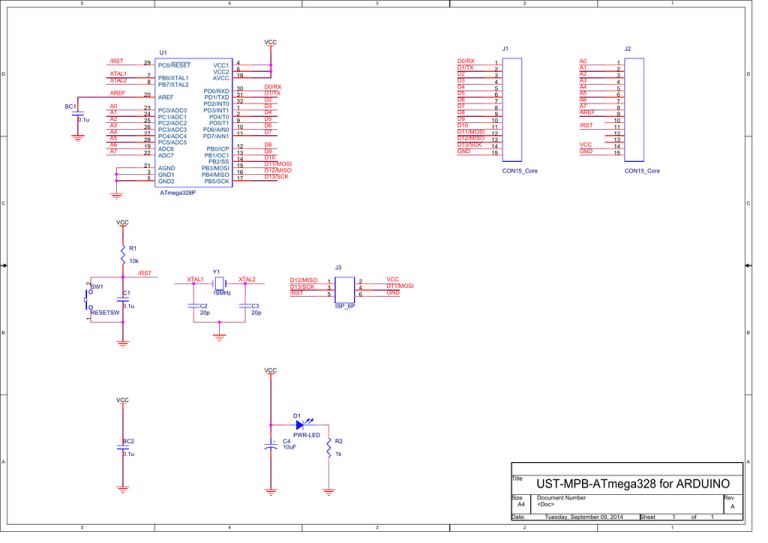Click the Document Number field label
Screen dimensions: 768x543
(561, 498)
